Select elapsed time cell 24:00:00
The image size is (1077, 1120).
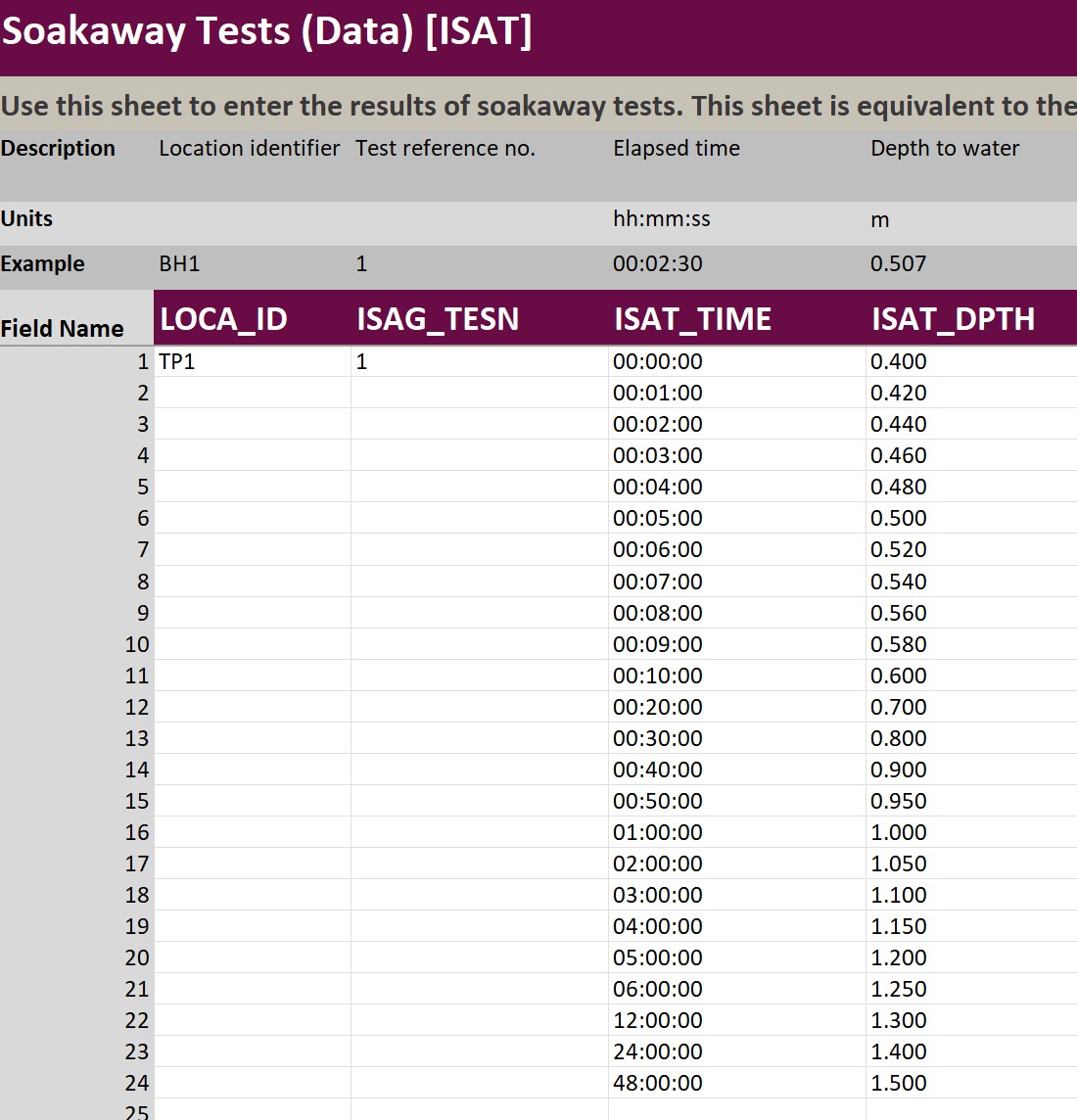737,1052
